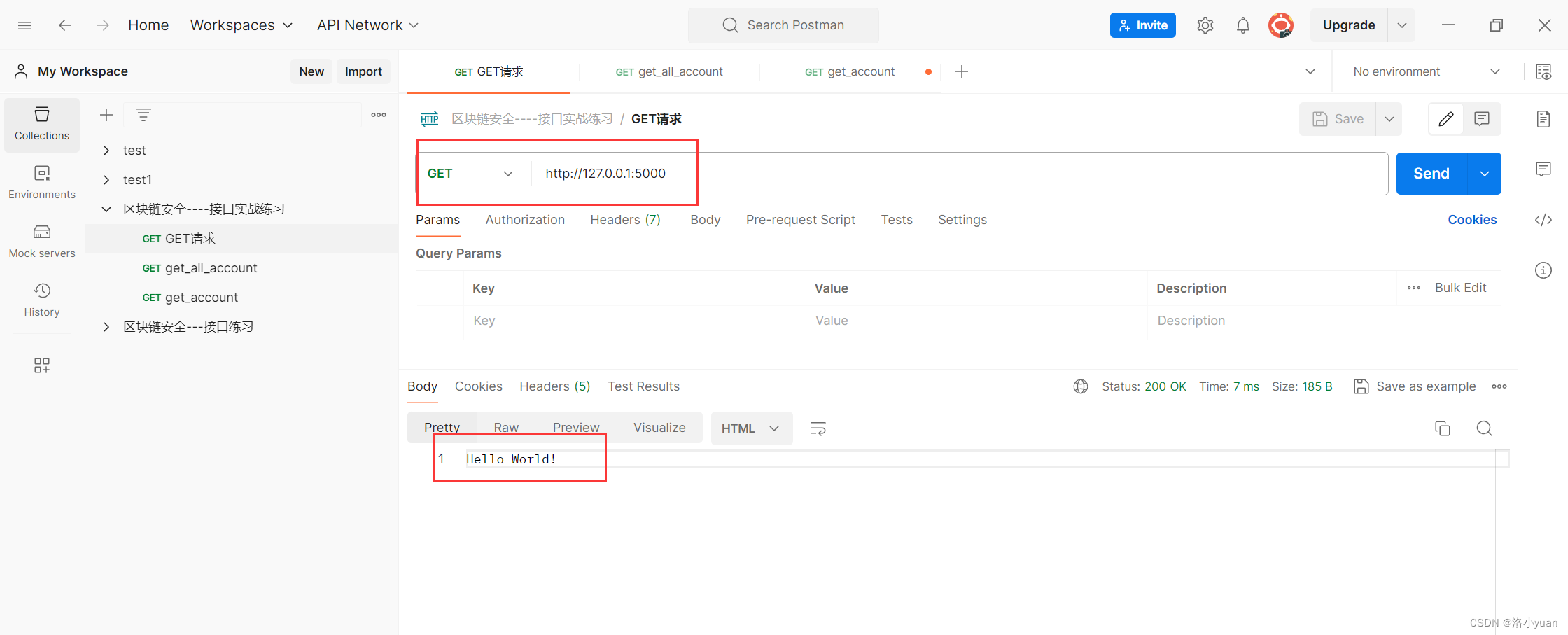Go forward with the right arrow
This screenshot has width=1568, height=635.
click(103, 25)
